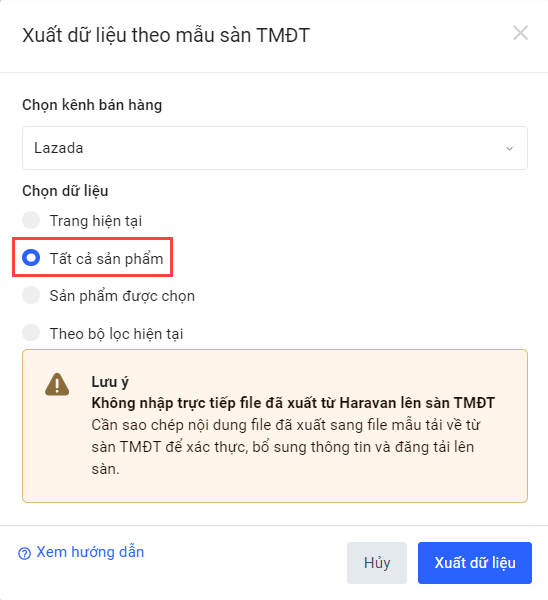Expand the chevron arrow in the Lazada field

tap(509, 148)
